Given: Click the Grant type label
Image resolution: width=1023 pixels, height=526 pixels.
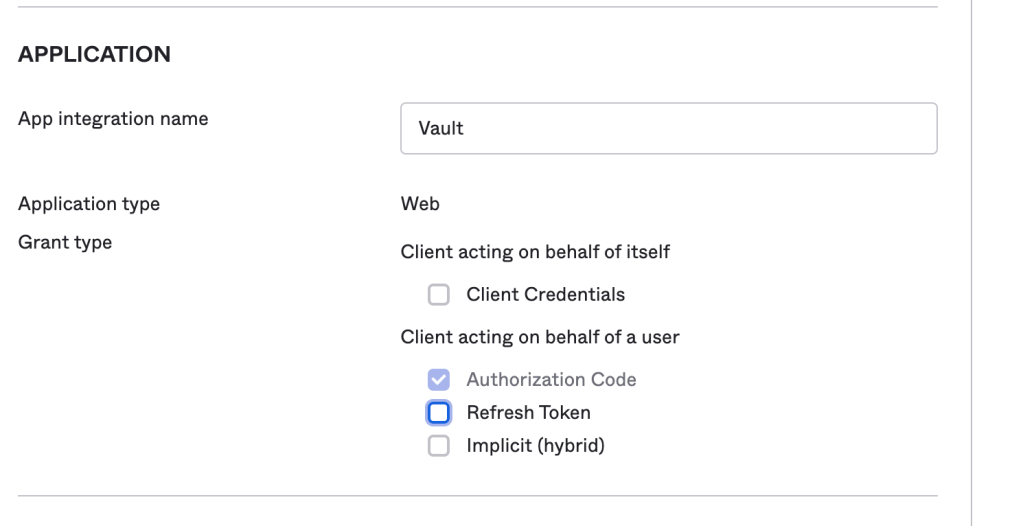Looking at the screenshot, I should (65, 242).
